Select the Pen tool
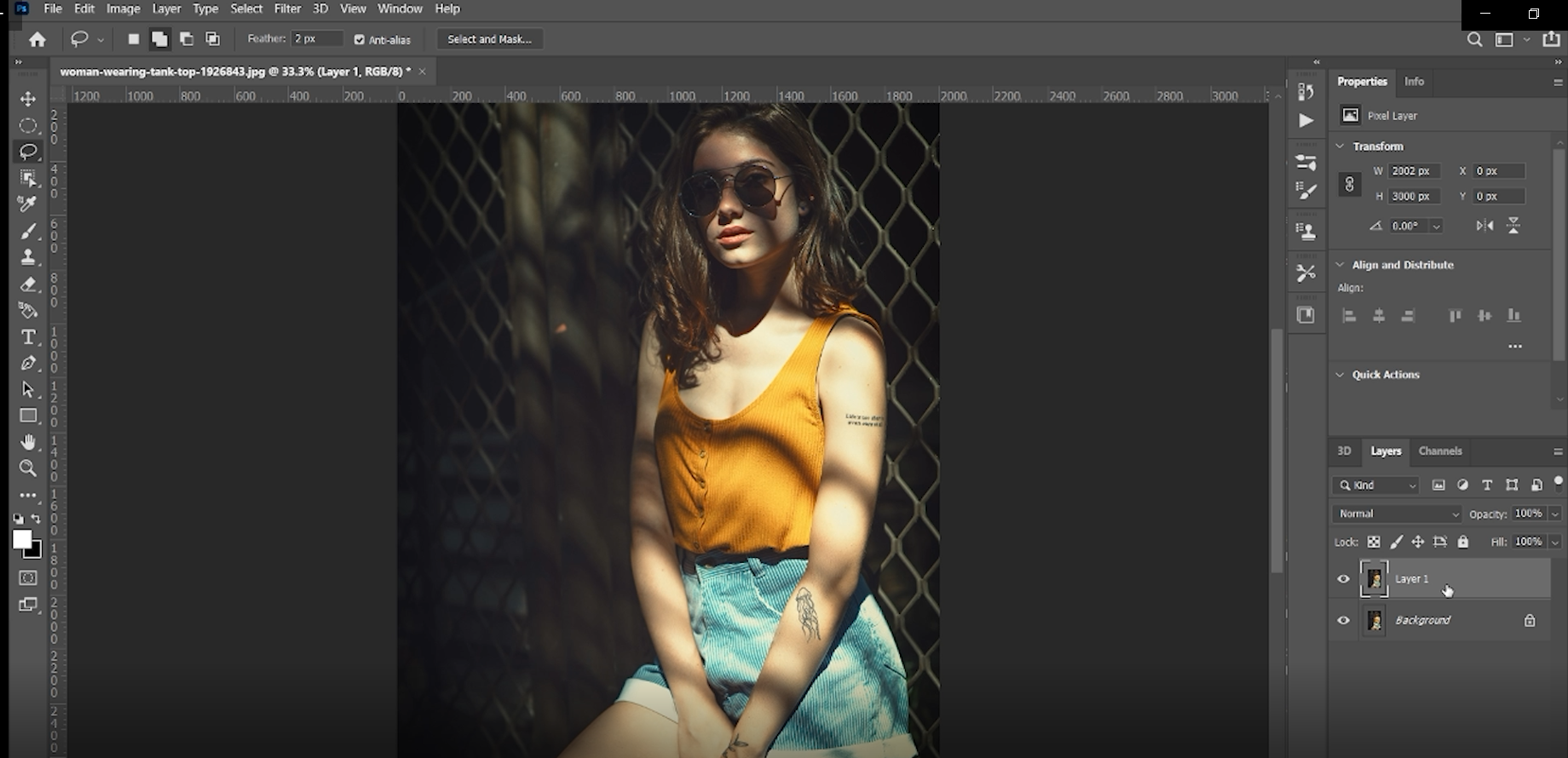This screenshot has height=758, width=1568. pos(28,363)
